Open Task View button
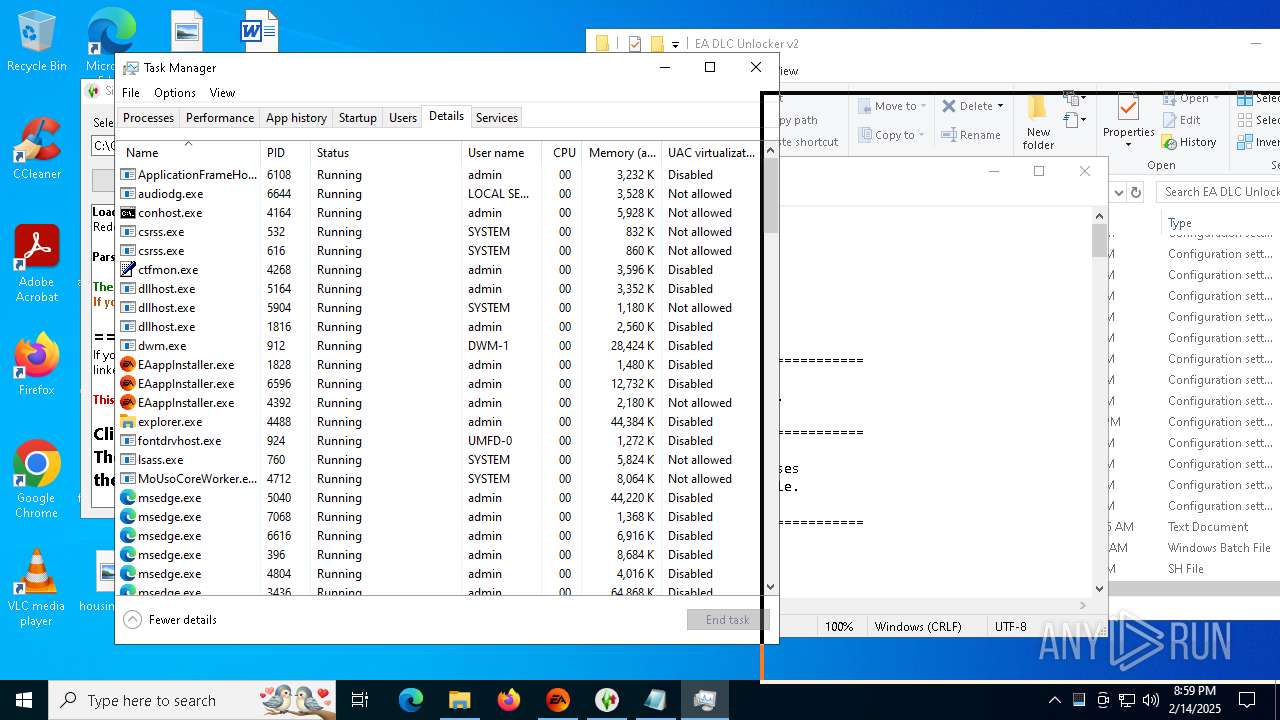 (360, 700)
